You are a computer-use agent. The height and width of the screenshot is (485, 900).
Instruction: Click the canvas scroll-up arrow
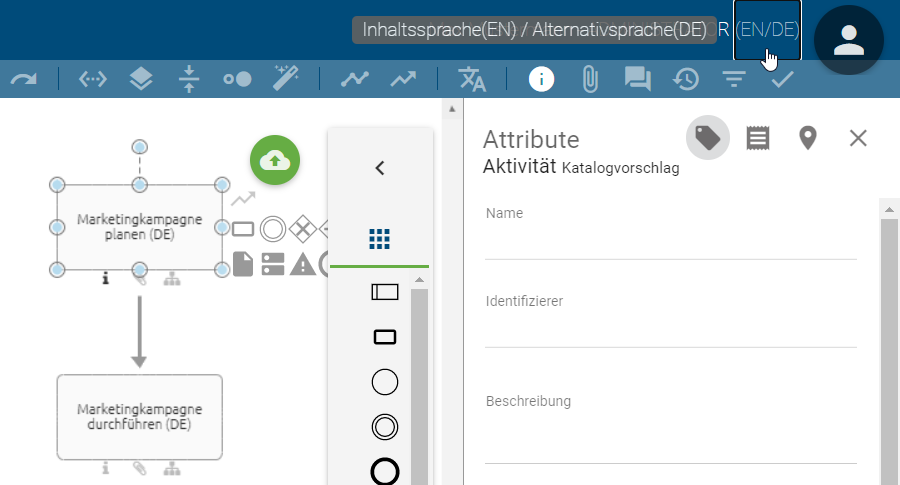pyautogui.click(x=452, y=109)
